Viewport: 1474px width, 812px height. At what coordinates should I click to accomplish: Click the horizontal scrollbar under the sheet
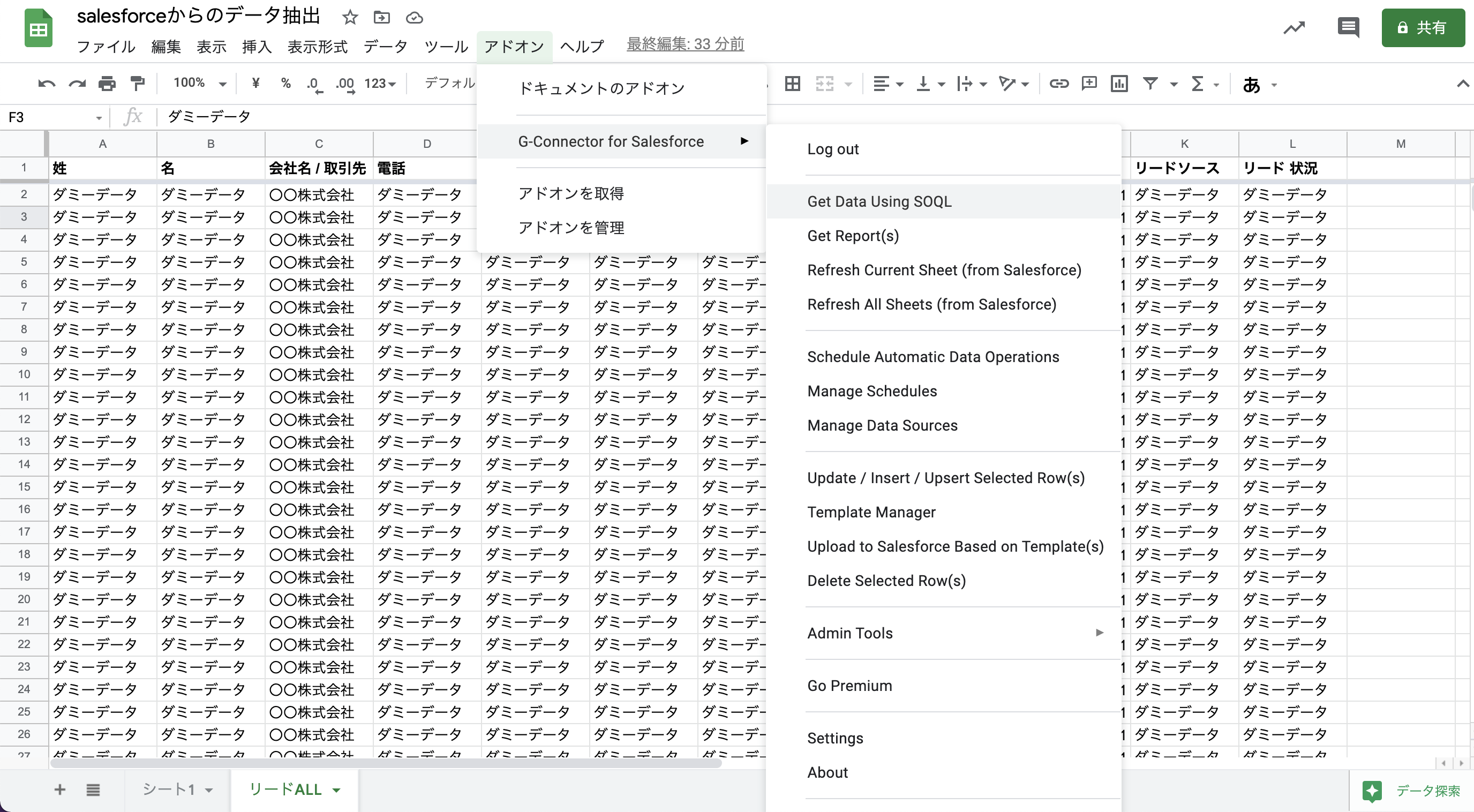click(x=386, y=763)
